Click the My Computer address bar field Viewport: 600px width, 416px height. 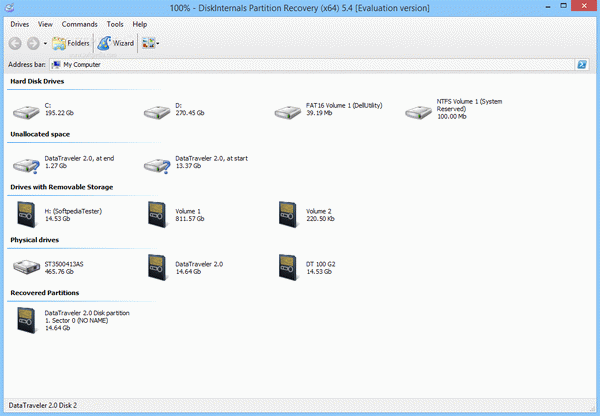pyautogui.click(x=312, y=65)
